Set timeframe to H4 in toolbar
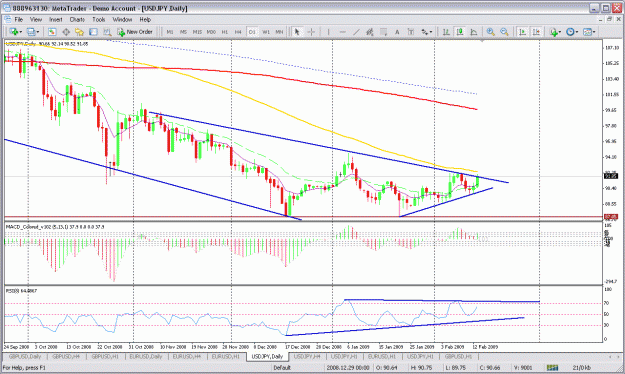625x374 pixels. coord(238,32)
